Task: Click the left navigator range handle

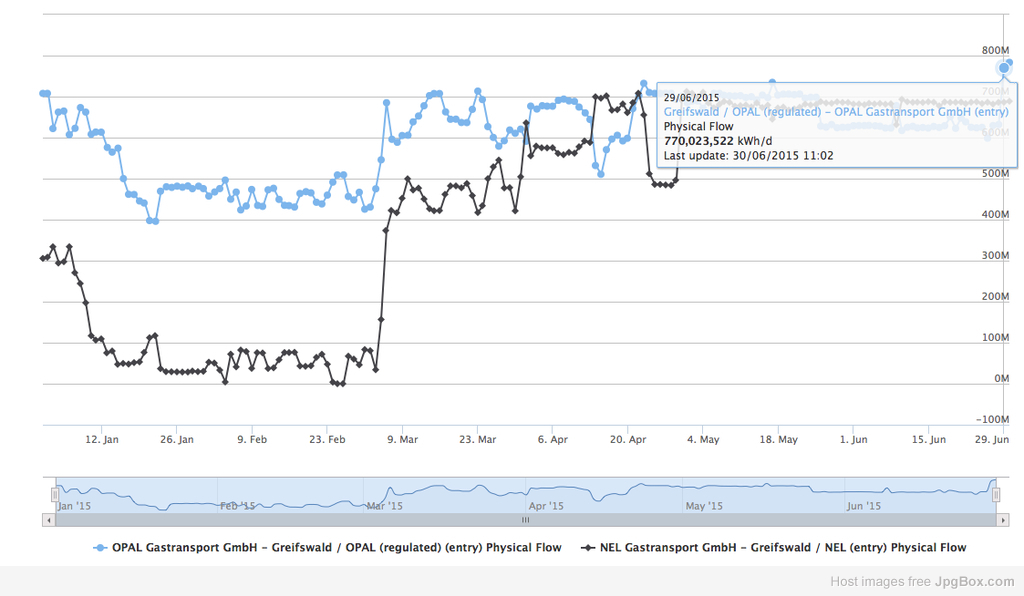Action: (x=55, y=494)
